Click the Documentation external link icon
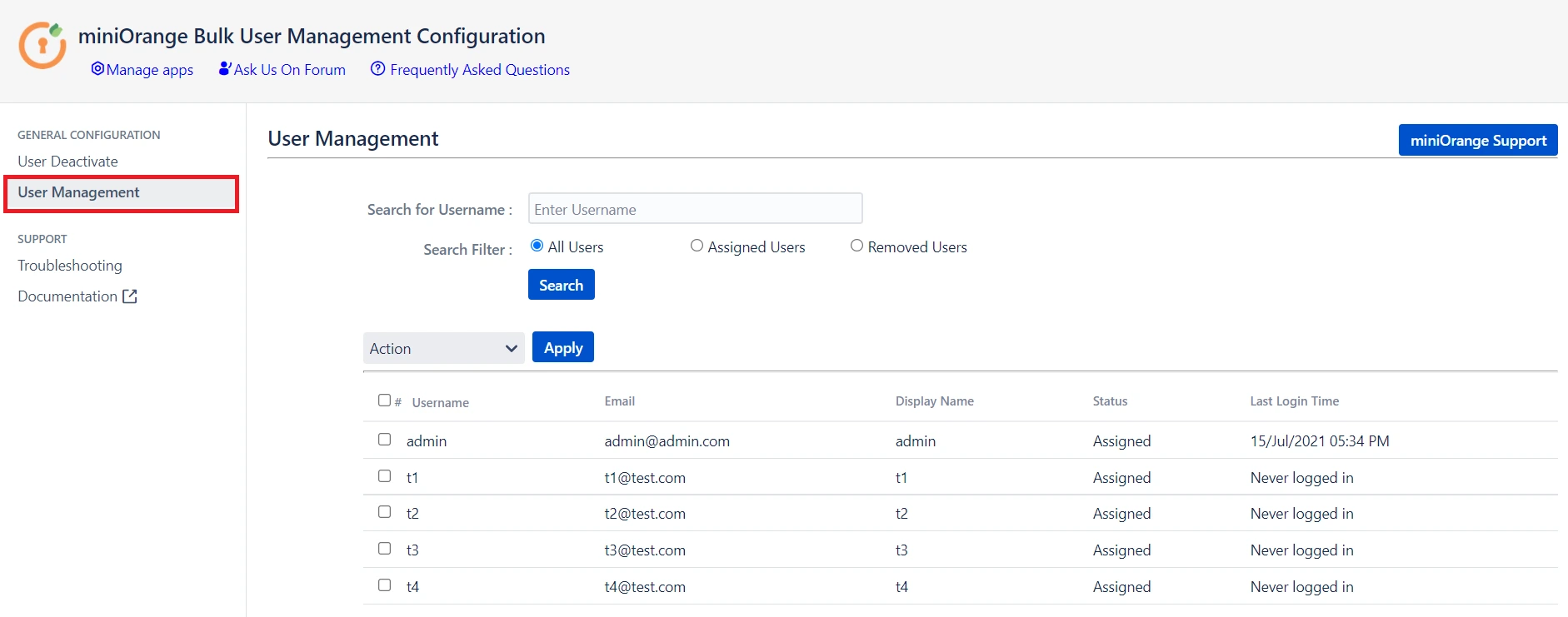1568x617 pixels. 130,296
